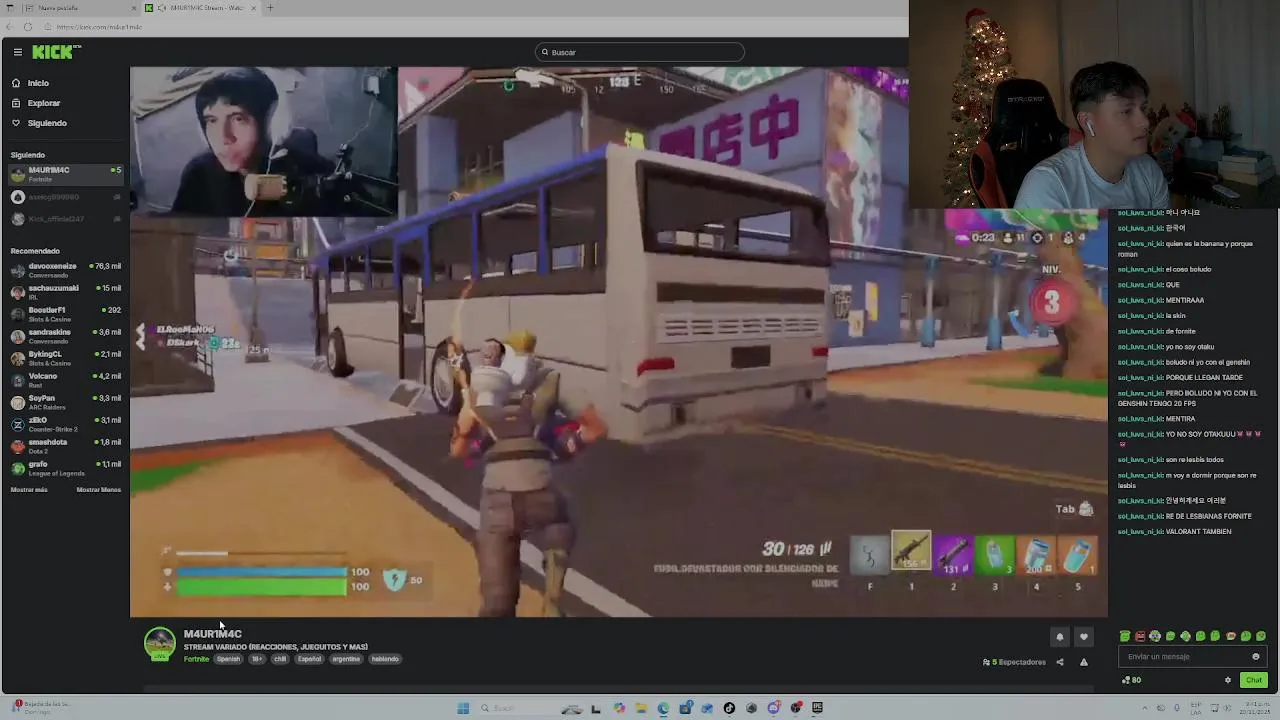
Task: Select the hablando tag
Action: 385,659
